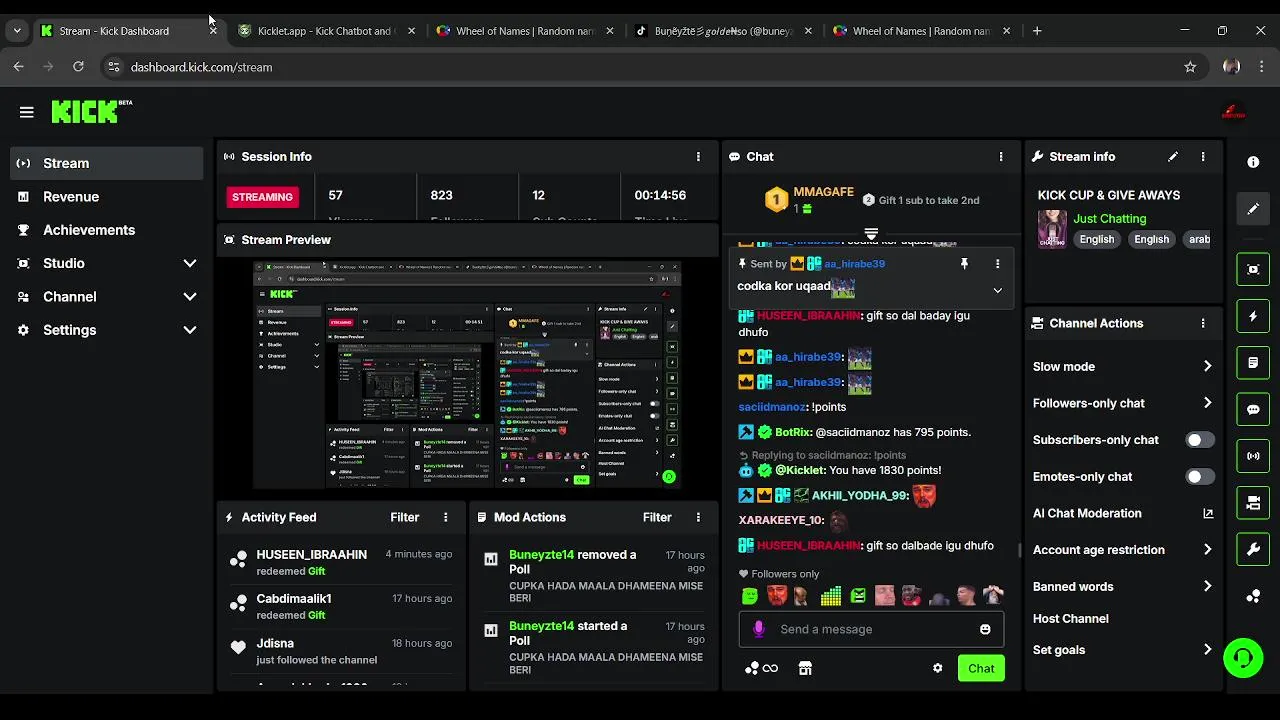
Task: Click the STREAMING status badge
Action: [x=262, y=197]
